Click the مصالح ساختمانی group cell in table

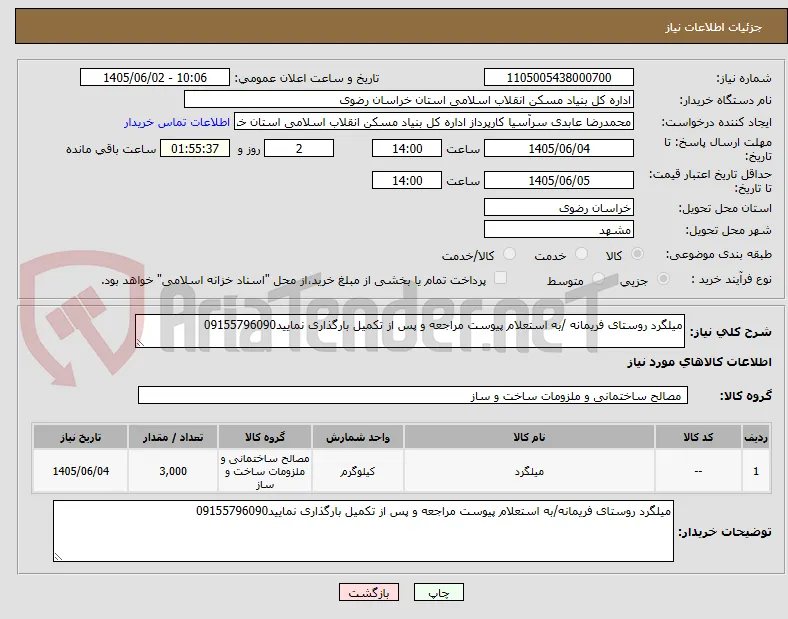(x=265, y=471)
